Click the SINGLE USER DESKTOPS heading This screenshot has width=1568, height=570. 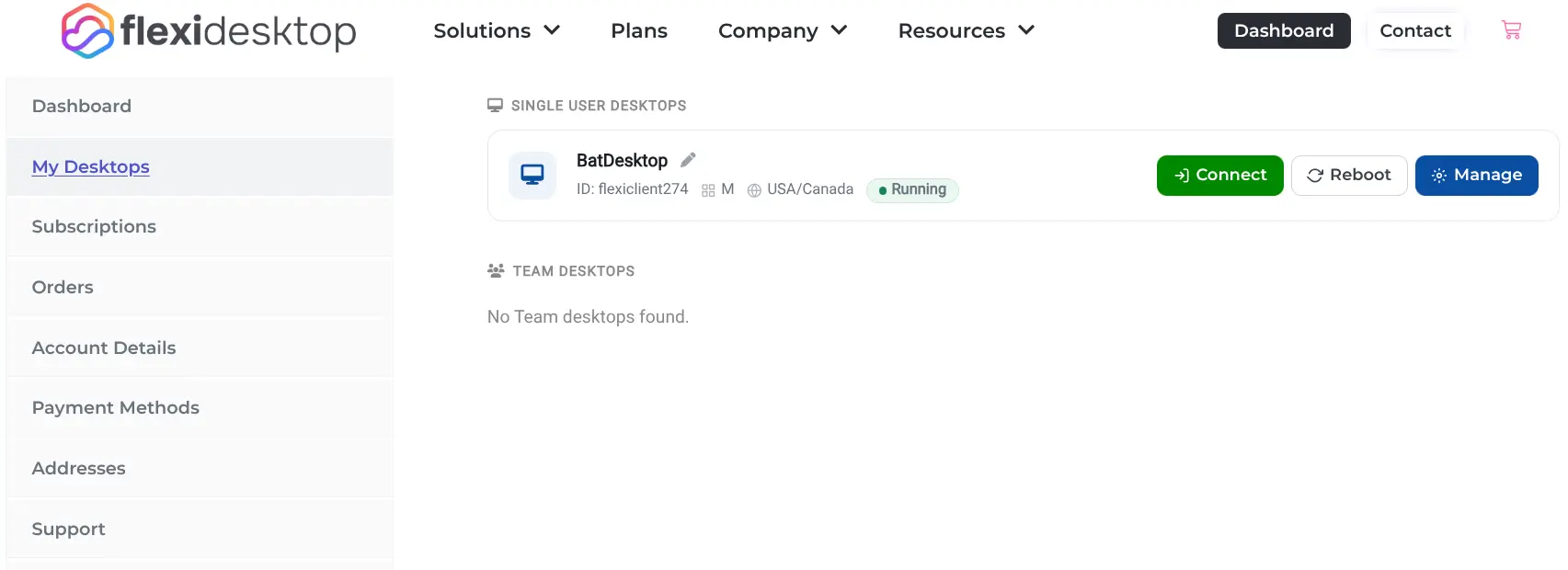point(599,106)
